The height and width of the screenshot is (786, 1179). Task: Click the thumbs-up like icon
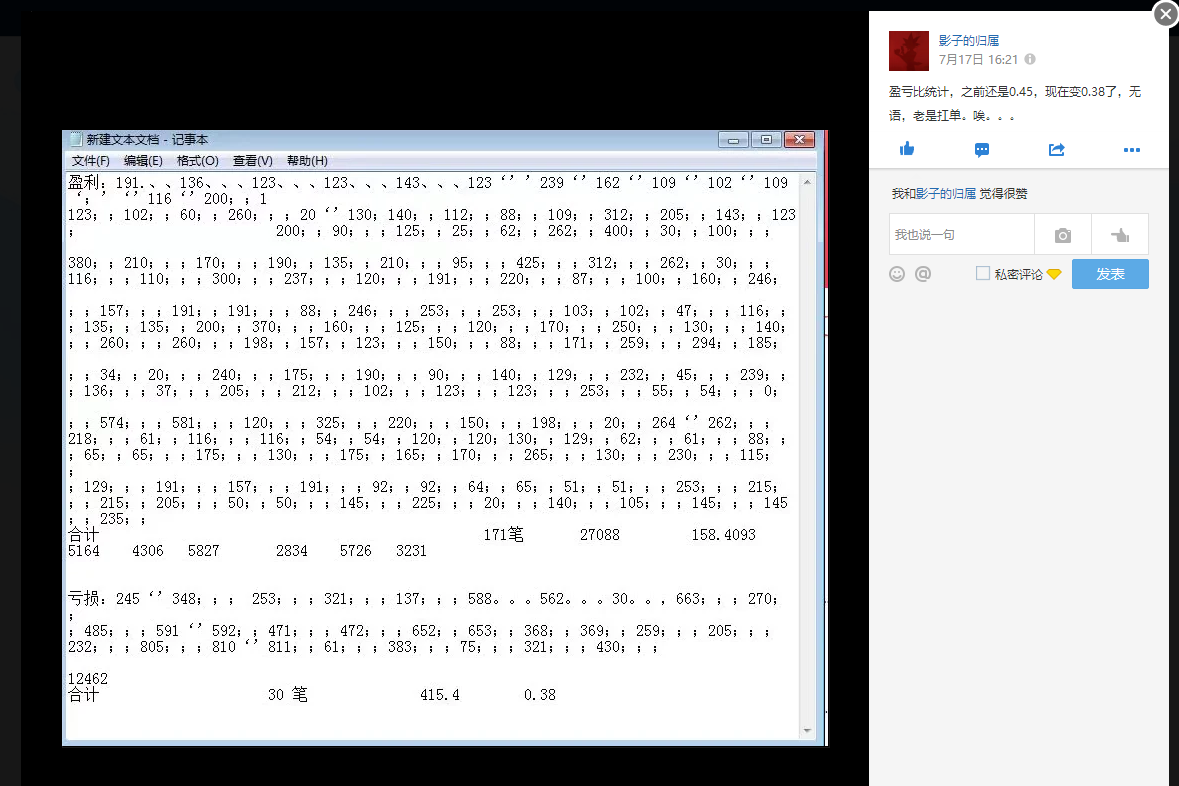(x=907, y=149)
